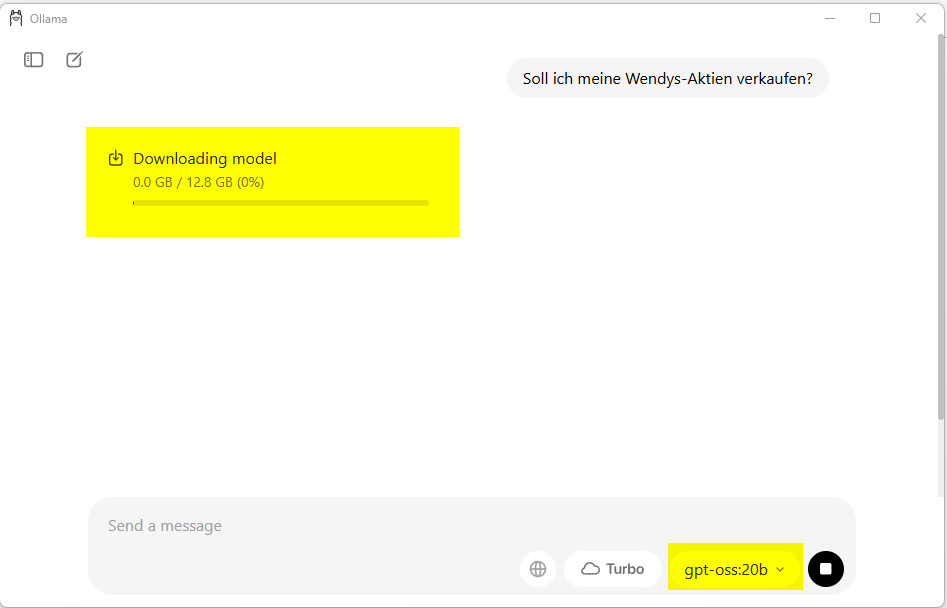Click the cloud icon in Turbo
Viewport: 947px width, 608px height.
[591, 569]
